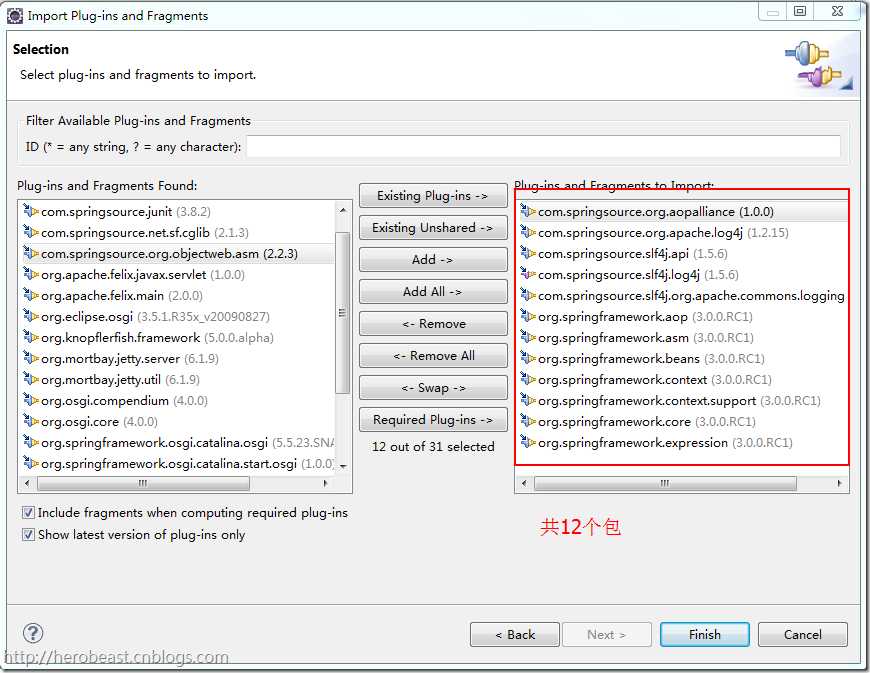Click right arrow of Found list horizontal scrollbar
Image resolution: width=870 pixels, height=673 pixels.
326,483
